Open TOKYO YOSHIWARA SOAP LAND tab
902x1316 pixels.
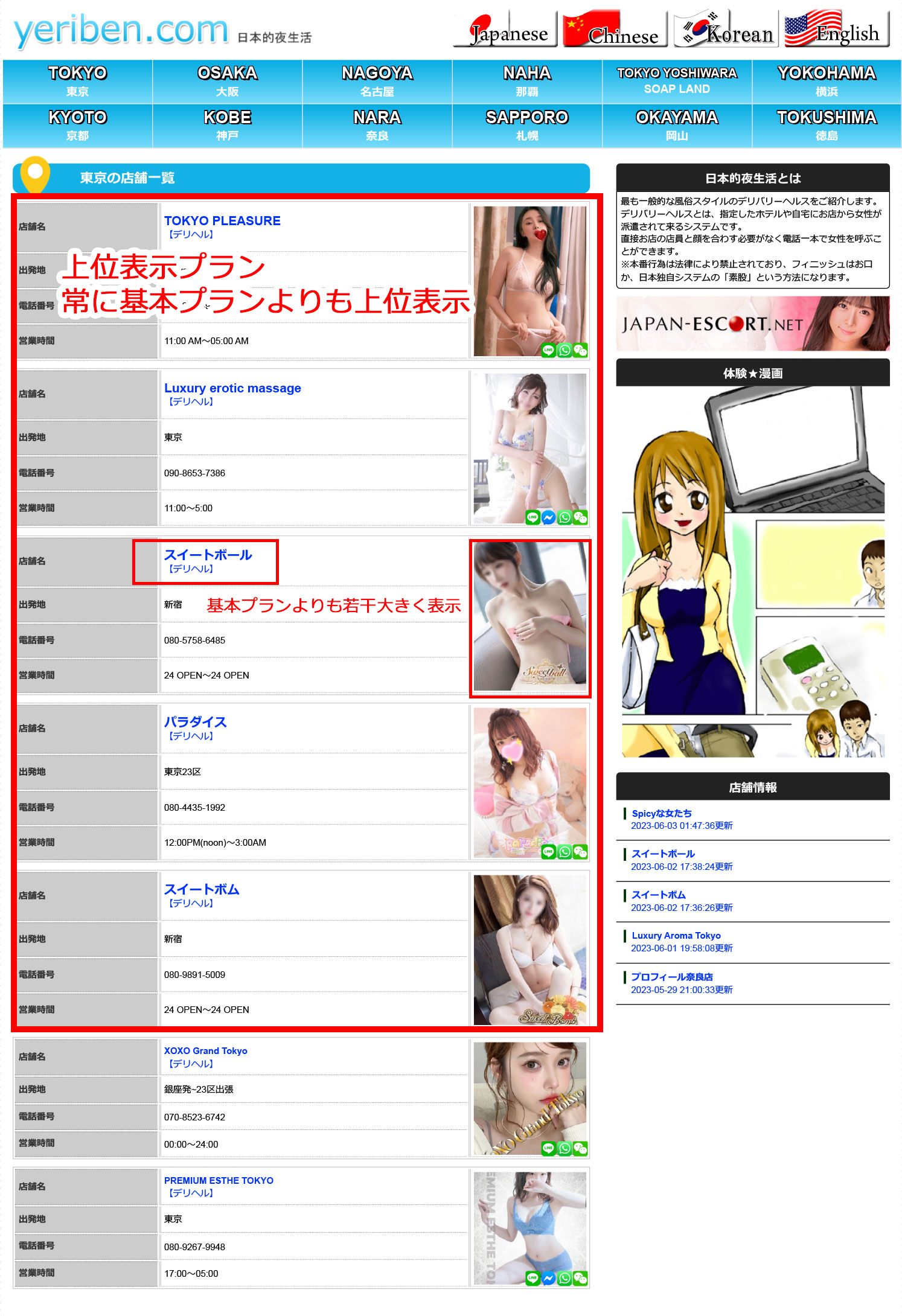(677, 81)
